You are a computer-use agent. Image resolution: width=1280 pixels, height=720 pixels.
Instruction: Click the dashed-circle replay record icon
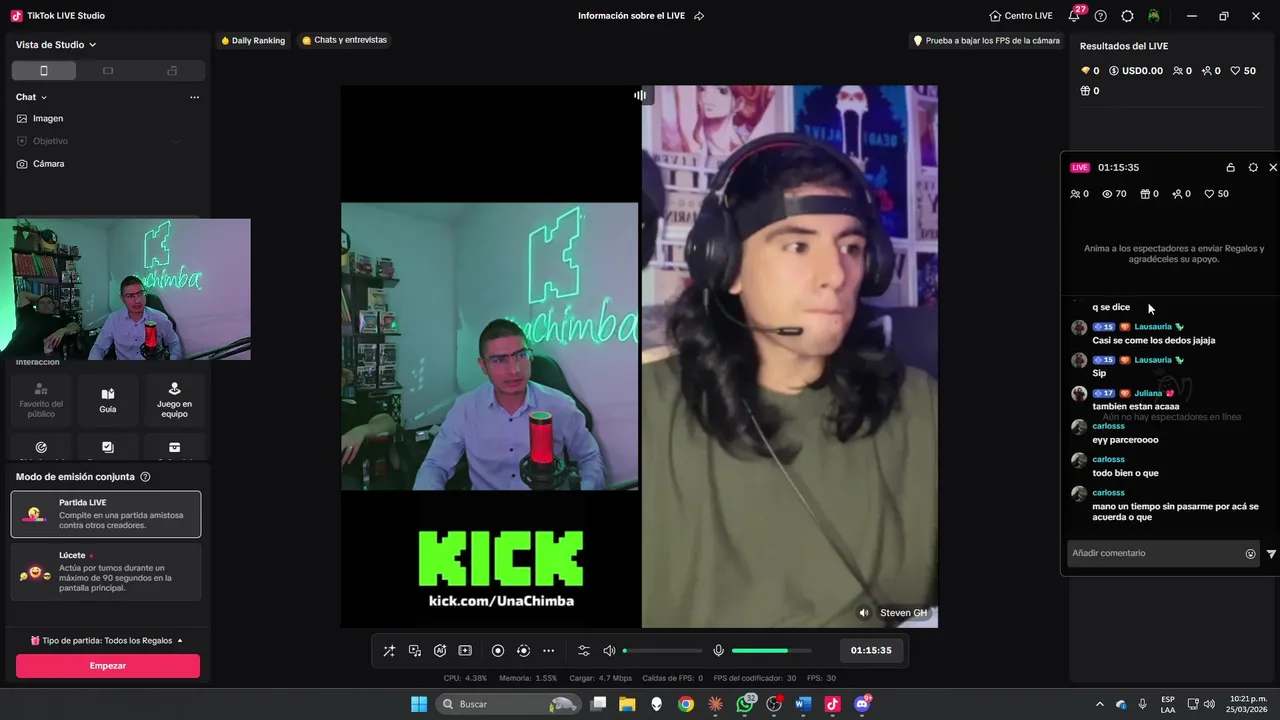click(523, 650)
